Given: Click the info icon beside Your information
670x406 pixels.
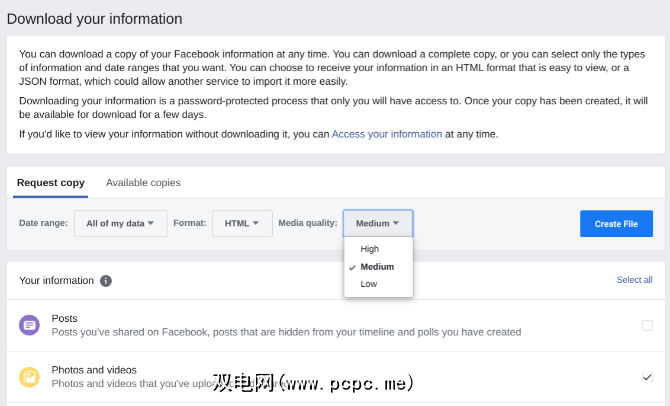Looking at the screenshot, I should point(106,281).
